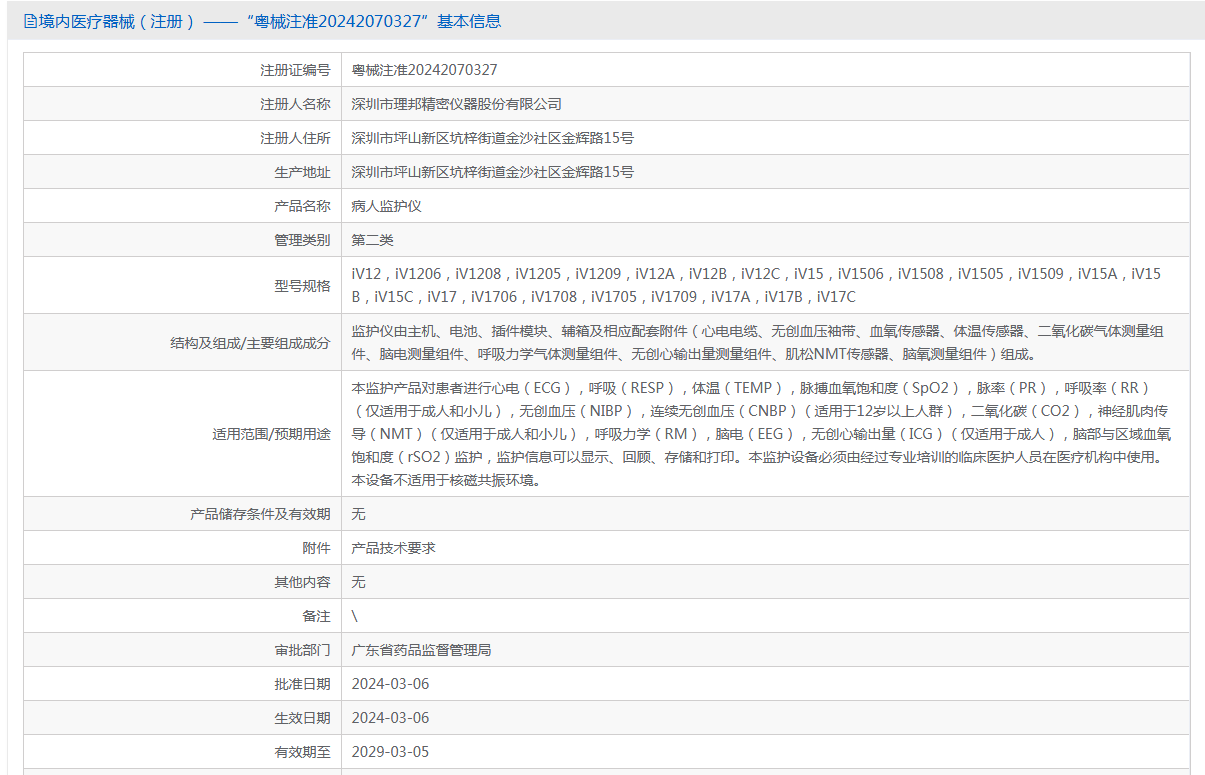1205x775 pixels.
Task: Click the 2024-03-06 value in 生效日期 row
Action: (390, 718)
